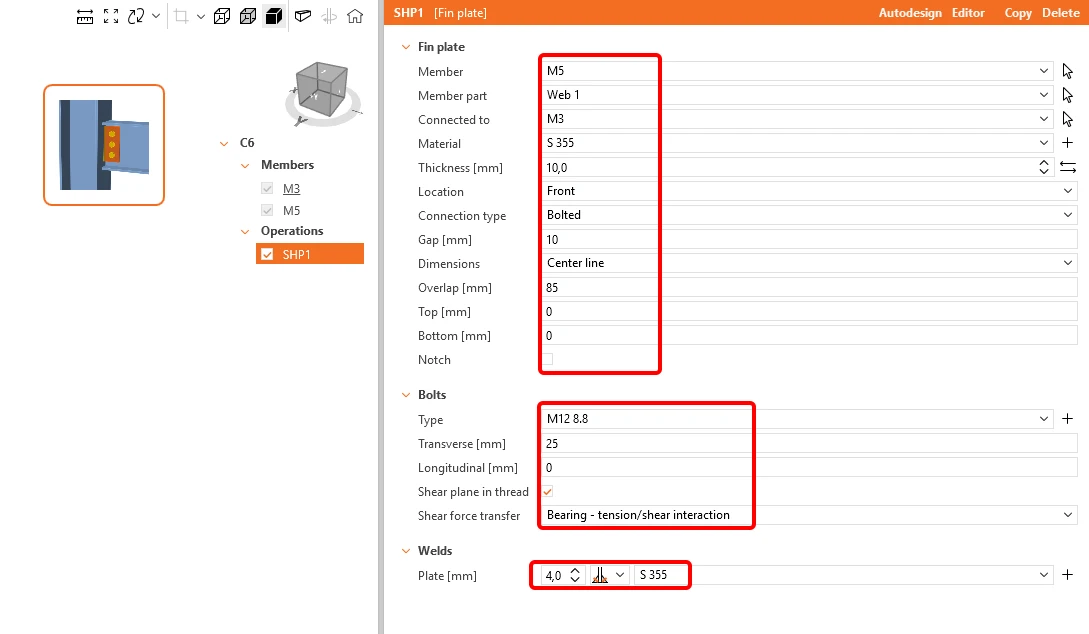Open the weld type symbol dropdown
Screen dimensions: 1089x634
[609, 575]
